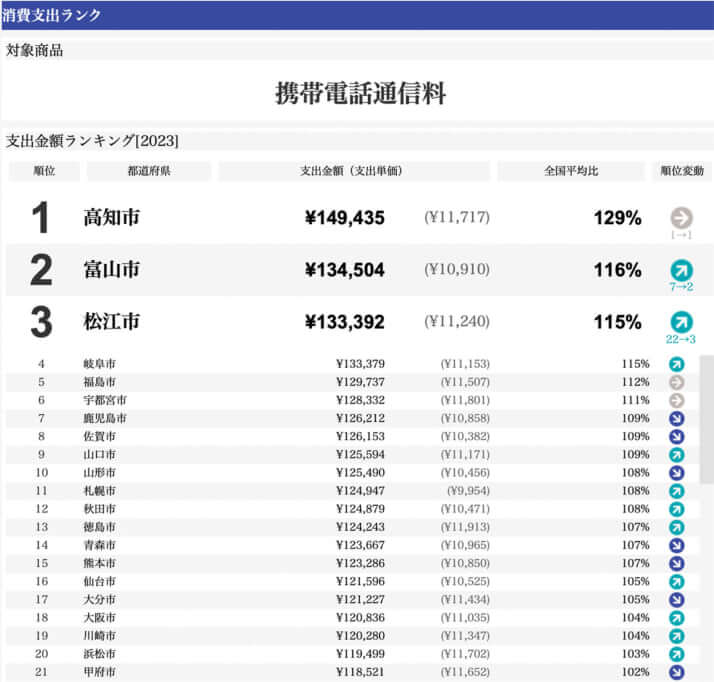
Task: Click the gray arrow icon in 福島市 row
Action: [x=676, y=382]
